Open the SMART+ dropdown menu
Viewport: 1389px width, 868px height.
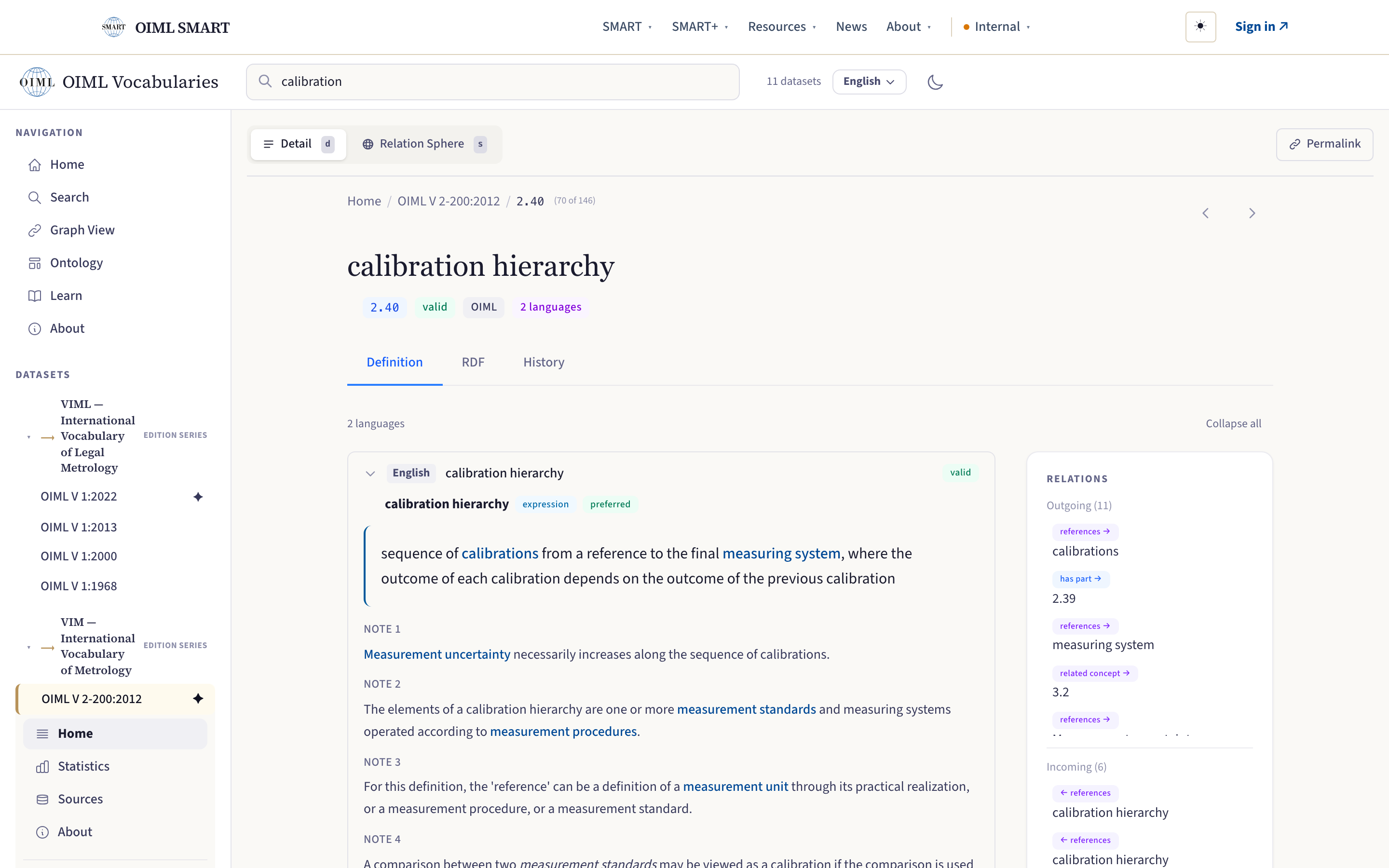point(700,27)
